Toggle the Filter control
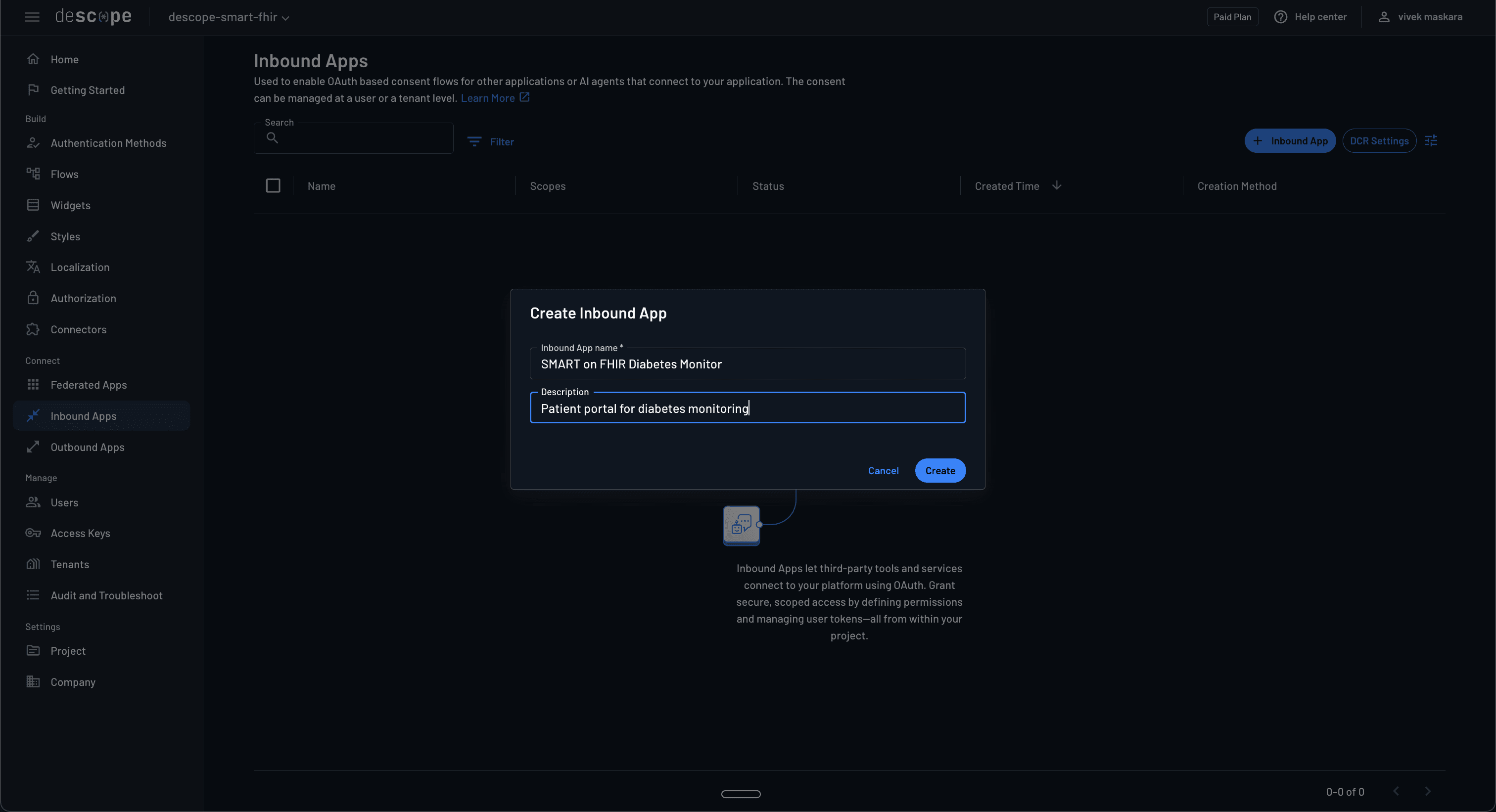The image size is (1496, 812). pos(491,141)
